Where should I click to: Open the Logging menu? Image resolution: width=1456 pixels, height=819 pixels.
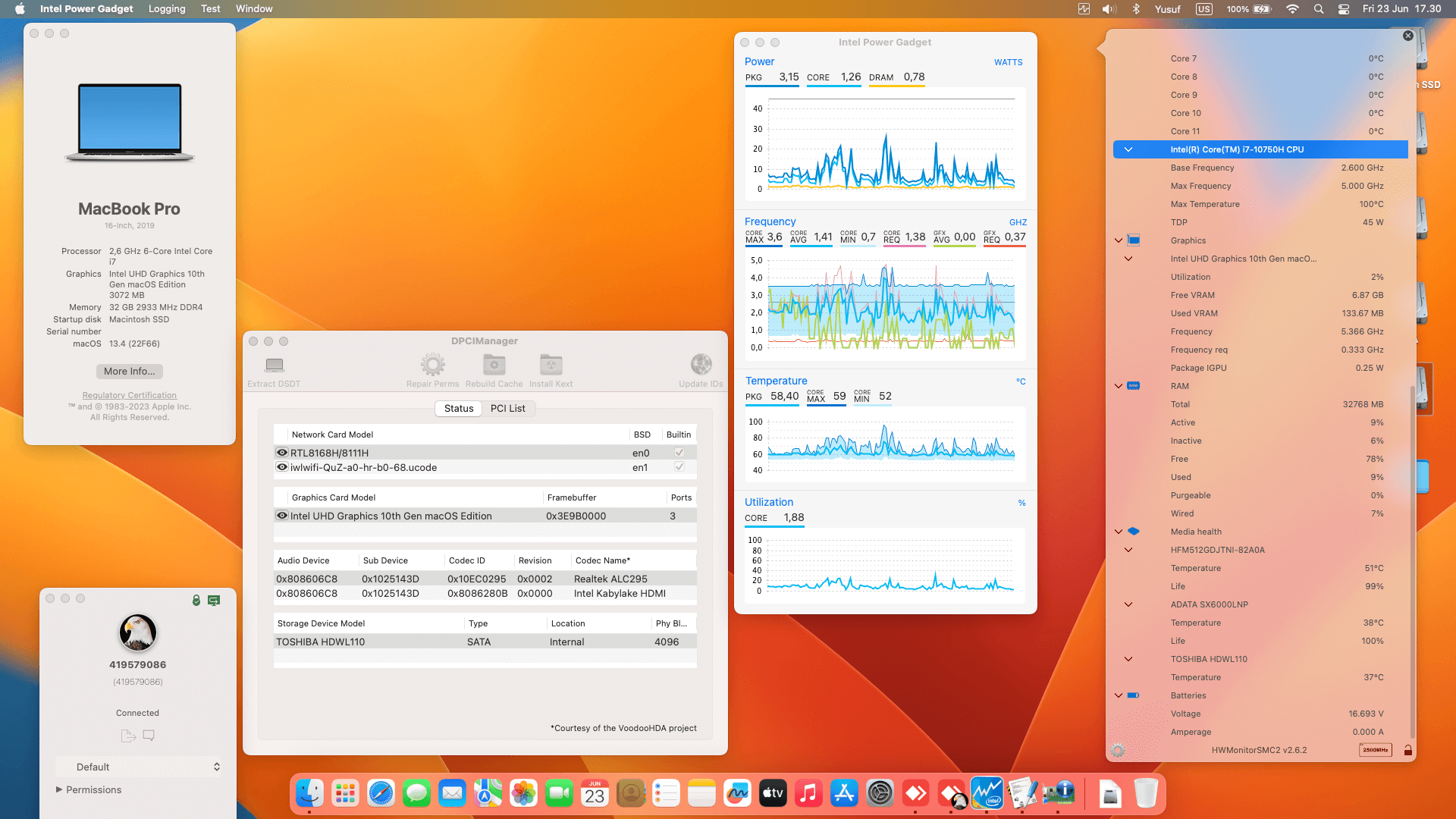[x=167, y=9]
